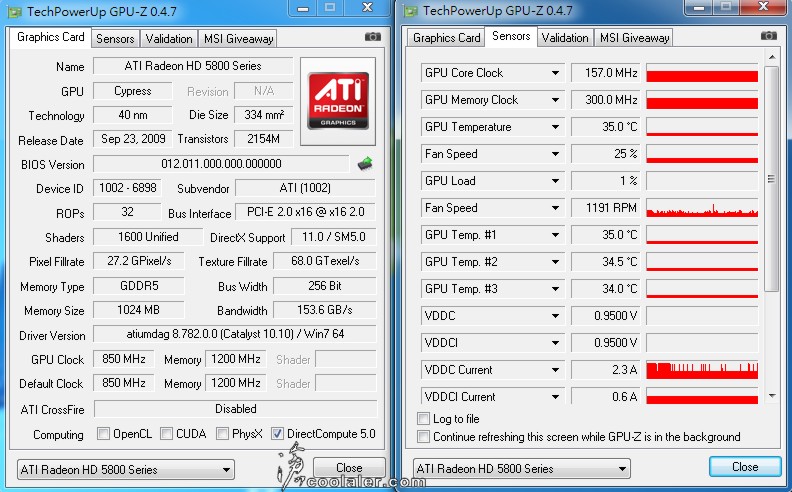Open MSI Giveaway tab in right window

(x=634, y=38)
